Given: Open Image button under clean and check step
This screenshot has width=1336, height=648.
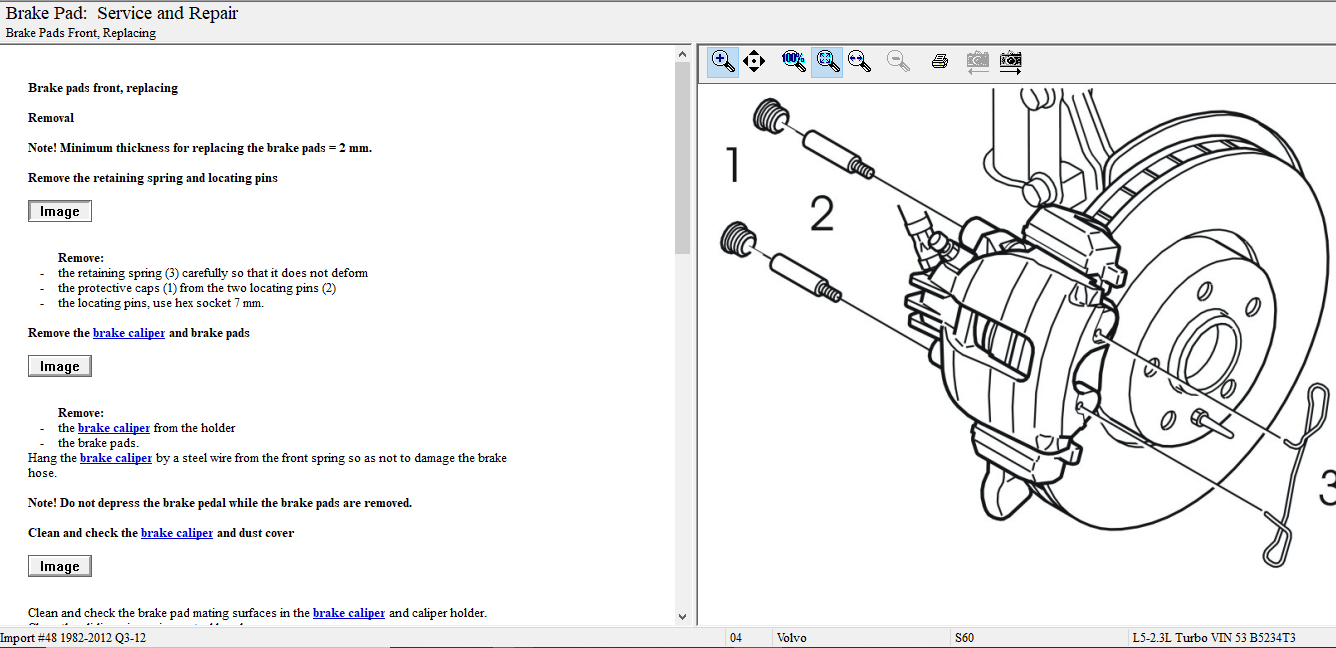Looking at the screenshot, I should click(x=60, y=567).
